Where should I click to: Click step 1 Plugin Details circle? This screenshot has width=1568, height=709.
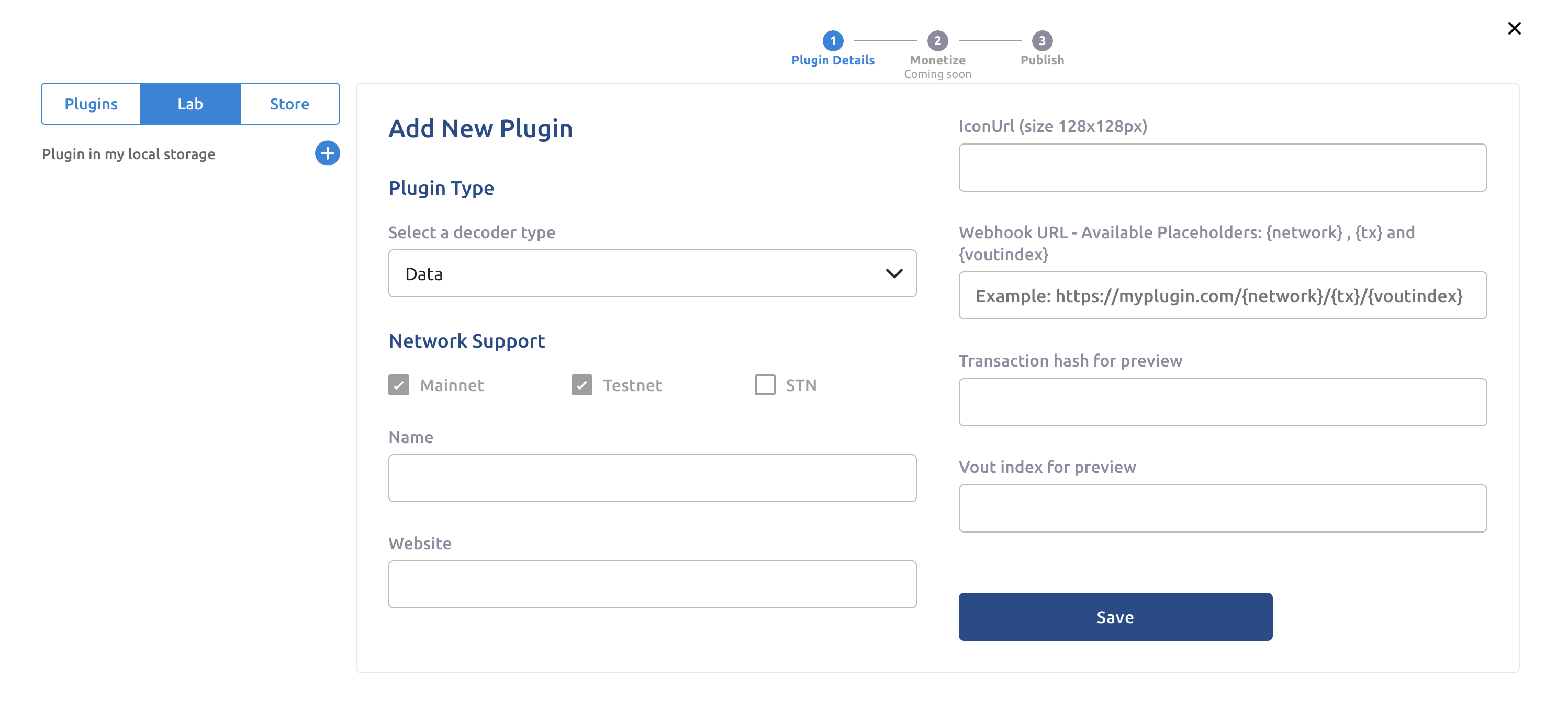coord(832,41)
